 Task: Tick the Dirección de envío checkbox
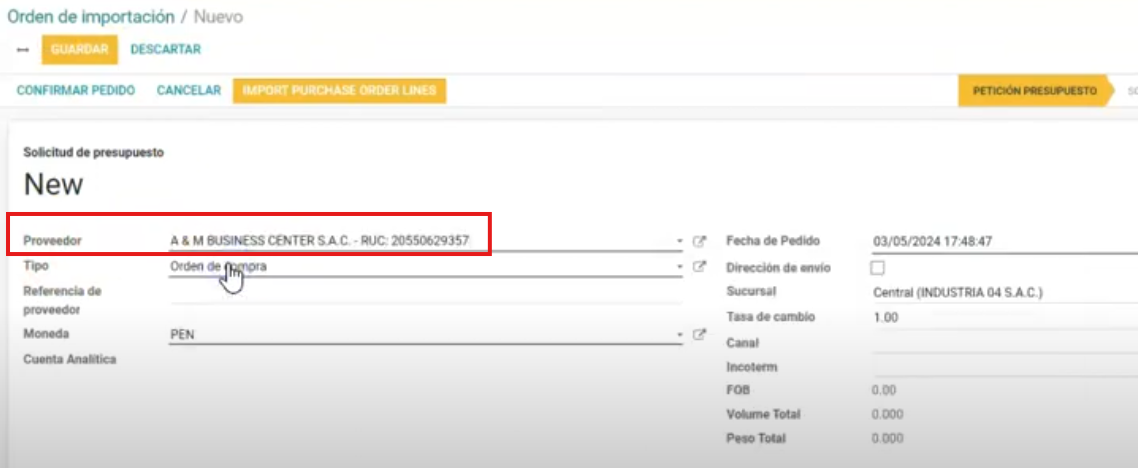tap(878, 268)
